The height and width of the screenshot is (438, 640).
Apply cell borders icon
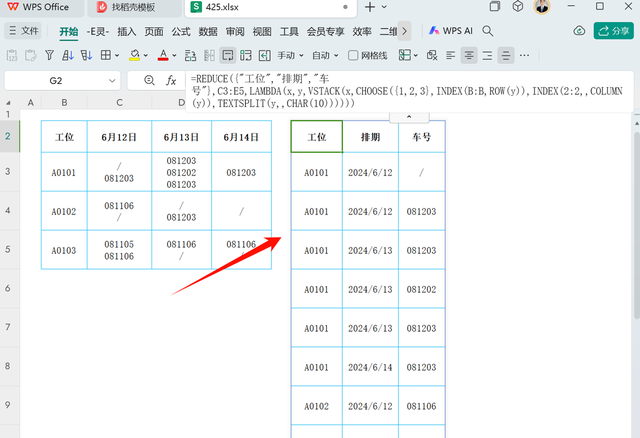click(x=106, y=55)
